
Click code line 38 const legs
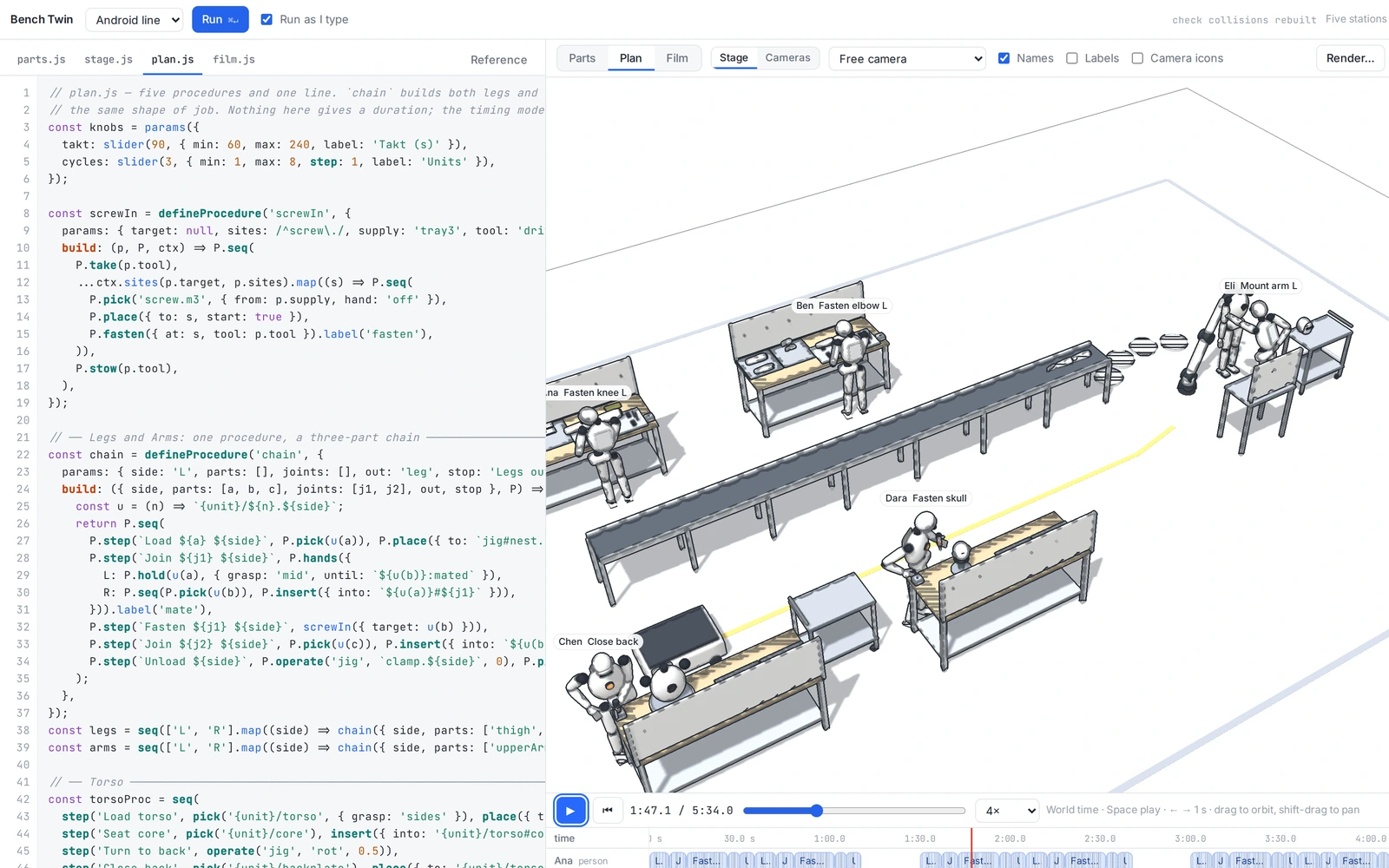tap(295, 731)
